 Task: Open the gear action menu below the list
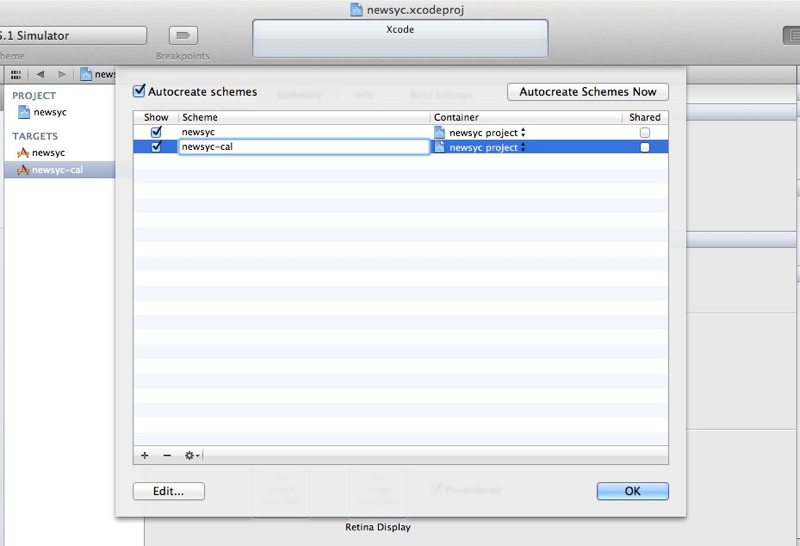[x=191, y=455]
